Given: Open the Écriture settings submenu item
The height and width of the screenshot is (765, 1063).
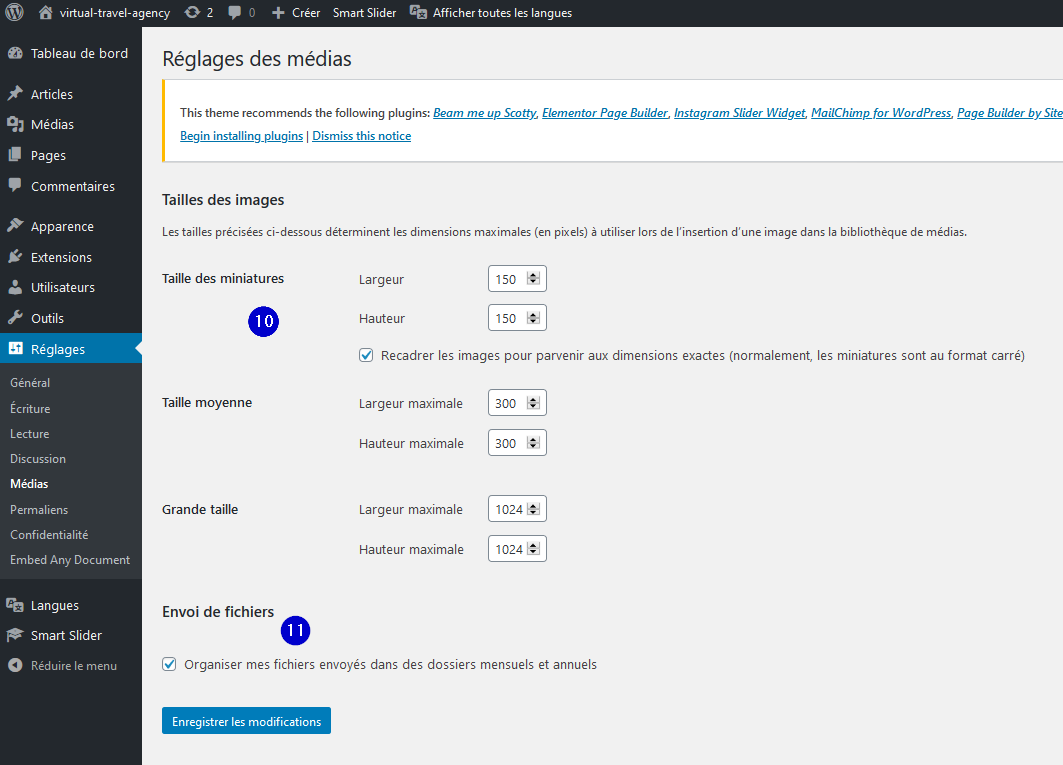Looking at the screenshot, I should tap(30, 408).
